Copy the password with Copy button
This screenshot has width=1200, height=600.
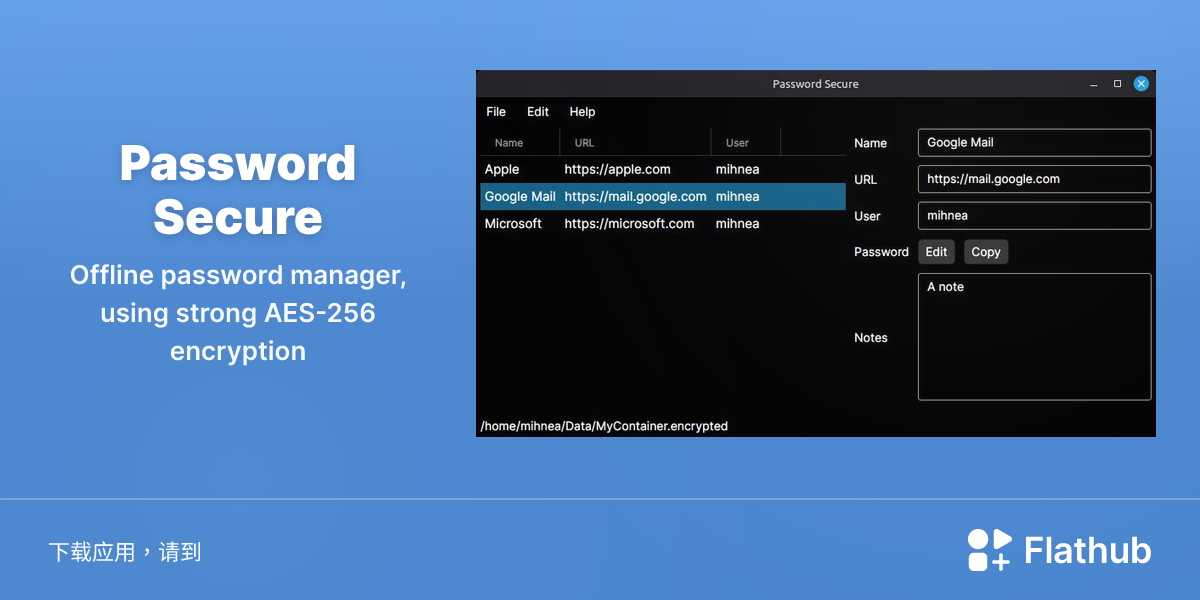click(x=986, y=252)
